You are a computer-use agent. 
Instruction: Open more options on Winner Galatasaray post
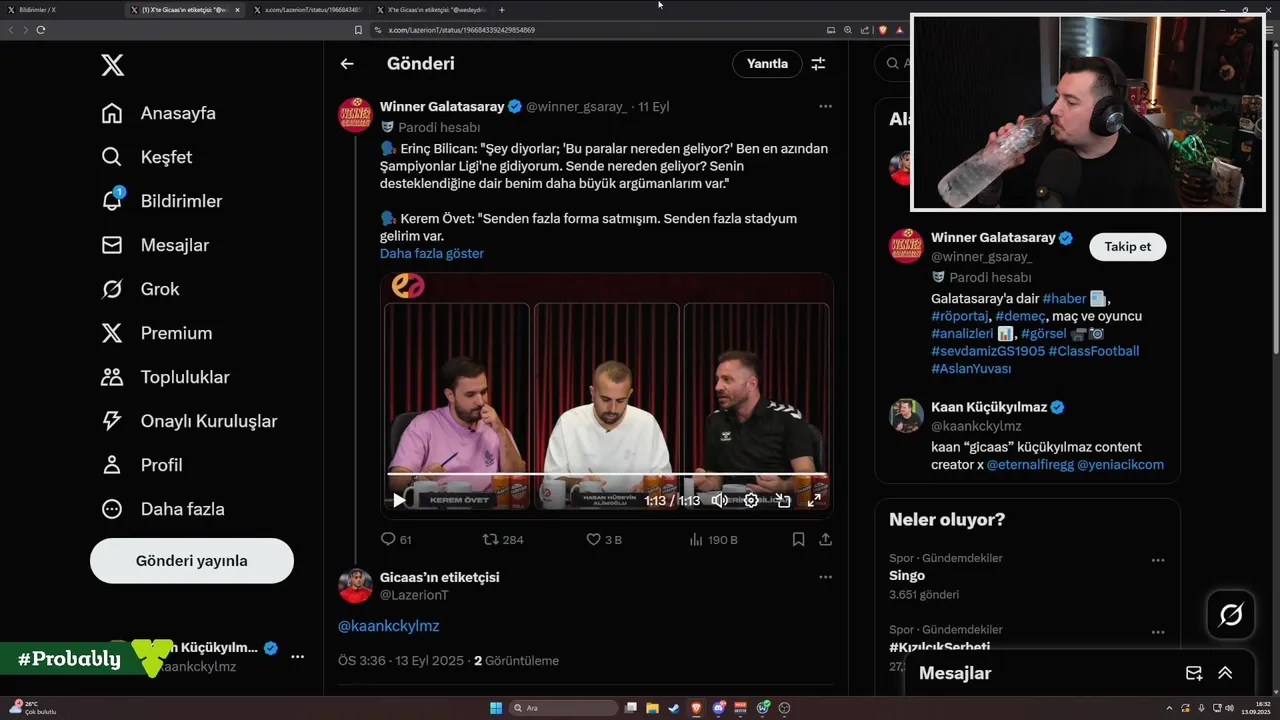pyautogui.click(x=825, y=106)
